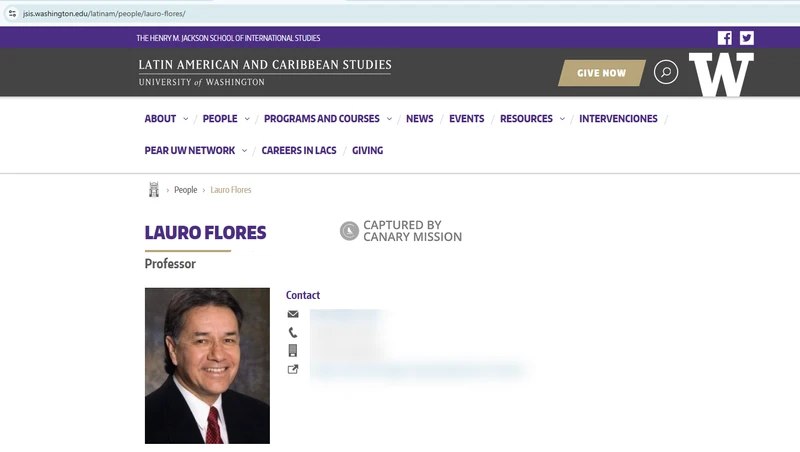
Task: Click the LAURO FLORES page heading
Action: [x=205, y=233]
